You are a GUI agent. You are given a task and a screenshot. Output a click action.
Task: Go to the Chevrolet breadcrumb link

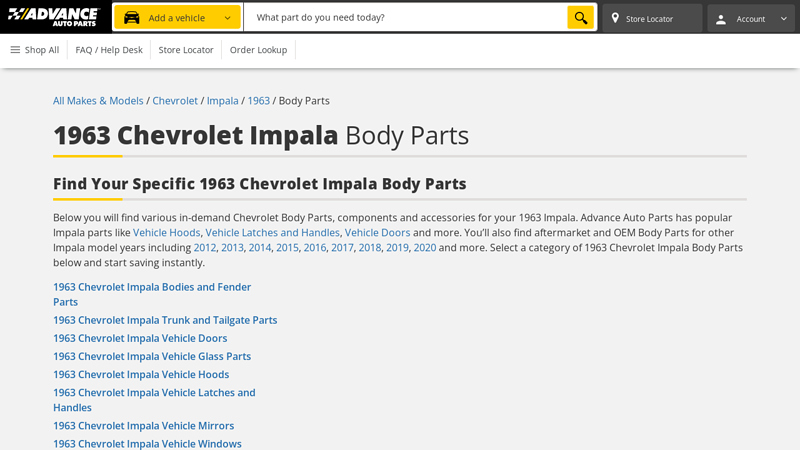coord(175,101)
